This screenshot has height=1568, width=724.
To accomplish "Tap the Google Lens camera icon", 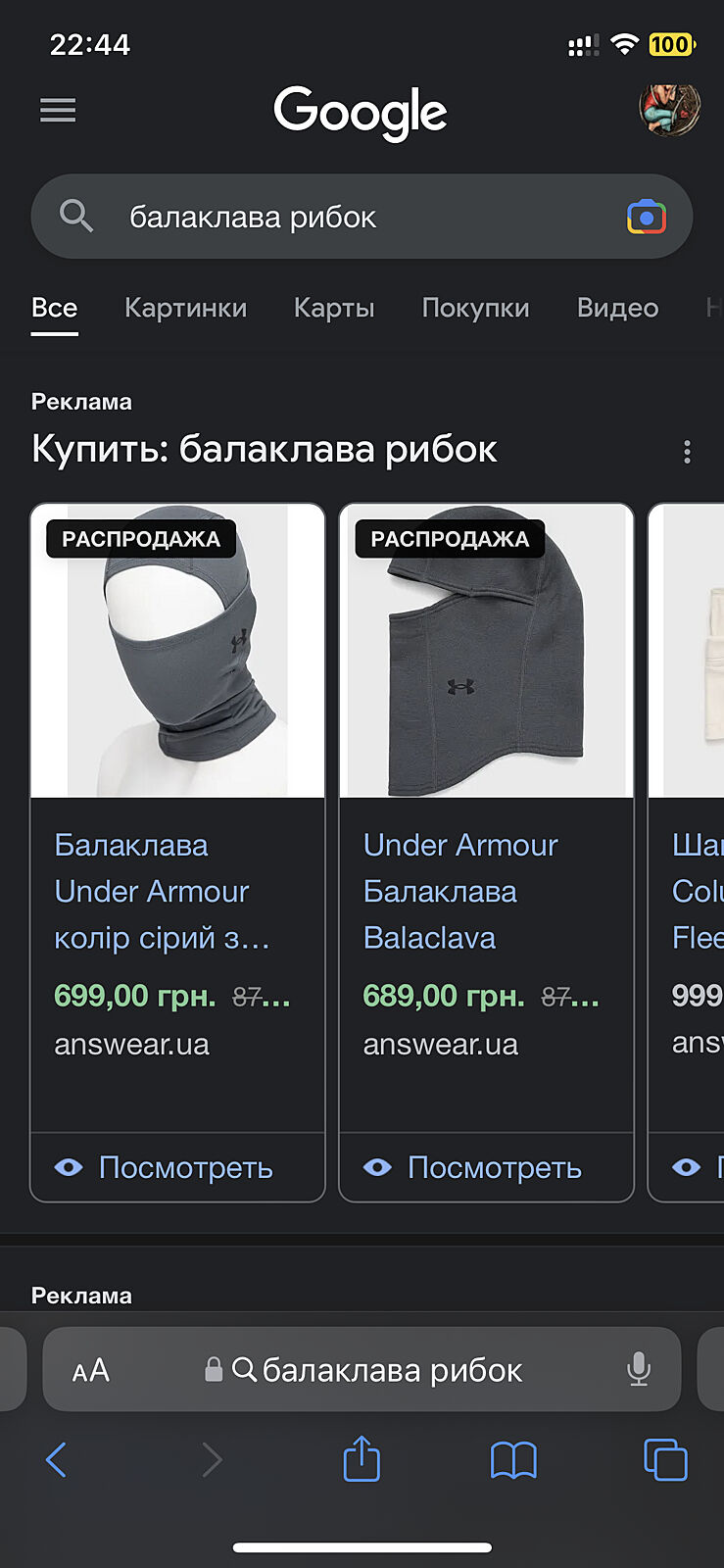I will point(647,217).
